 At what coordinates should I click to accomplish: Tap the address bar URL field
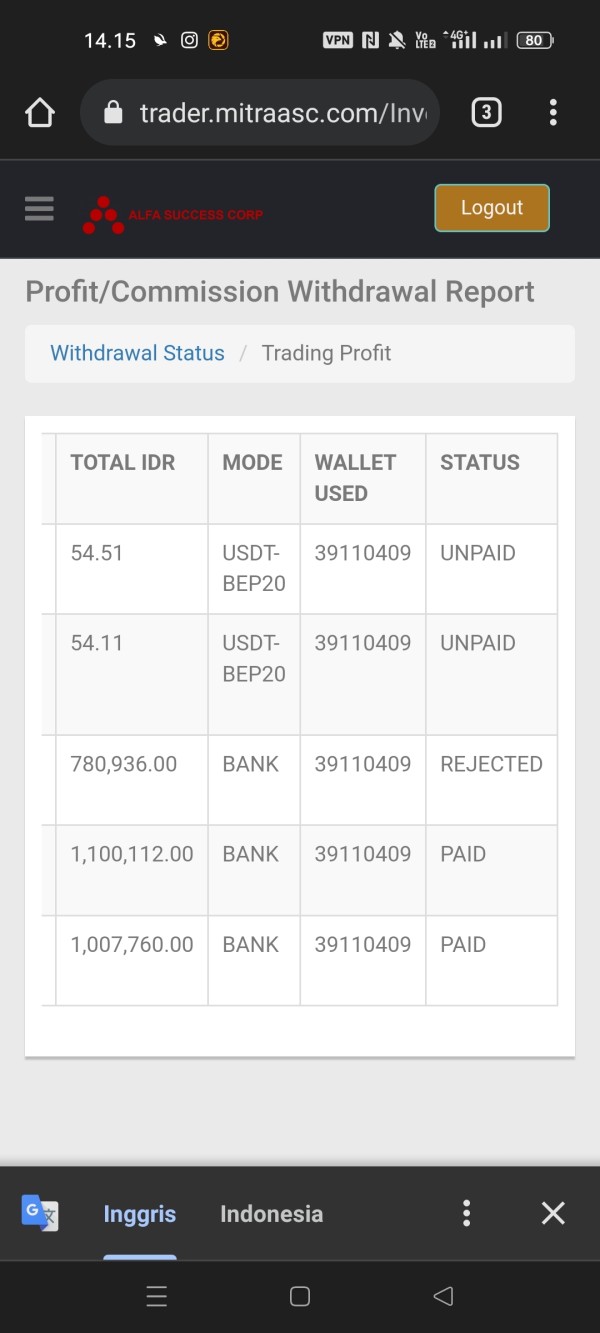(282, 113)
